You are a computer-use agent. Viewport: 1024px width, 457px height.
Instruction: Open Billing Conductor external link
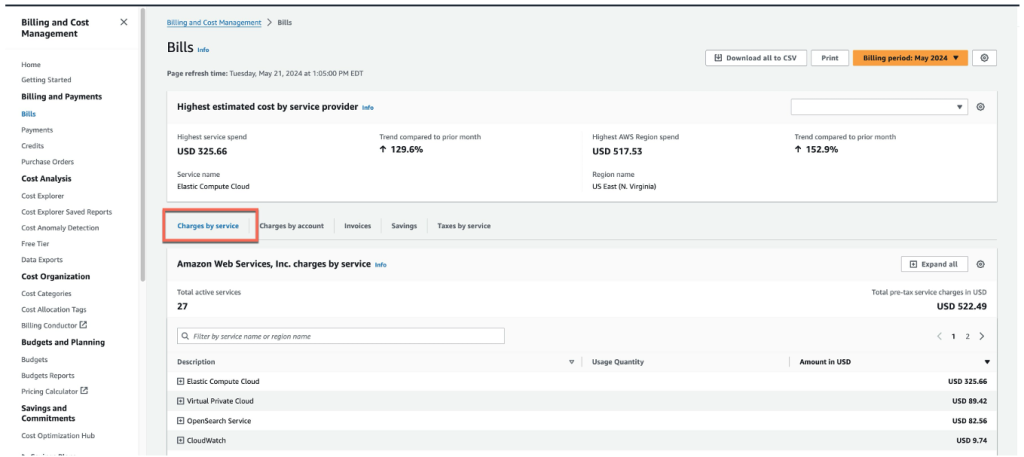click(54, 325)
